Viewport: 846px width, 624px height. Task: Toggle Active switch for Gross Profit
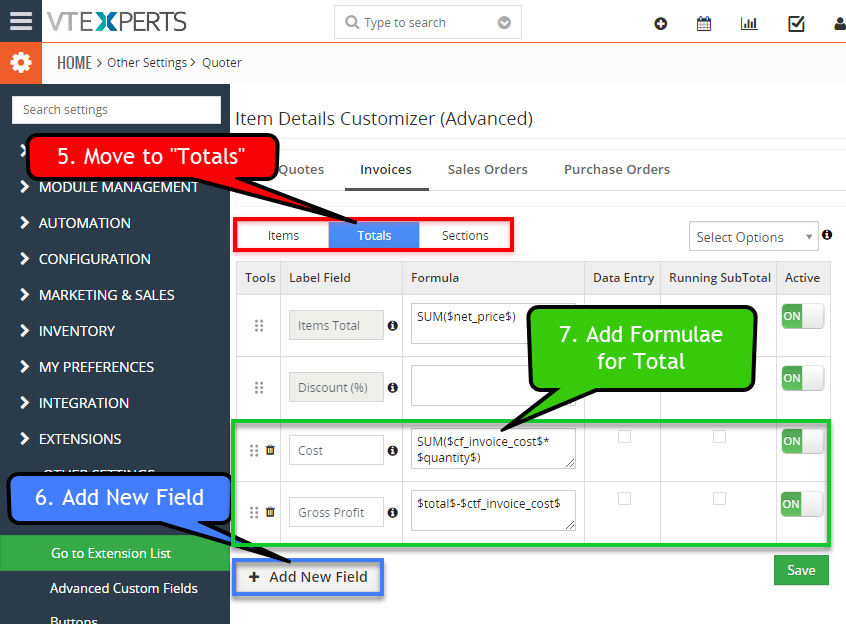(802, 504)
